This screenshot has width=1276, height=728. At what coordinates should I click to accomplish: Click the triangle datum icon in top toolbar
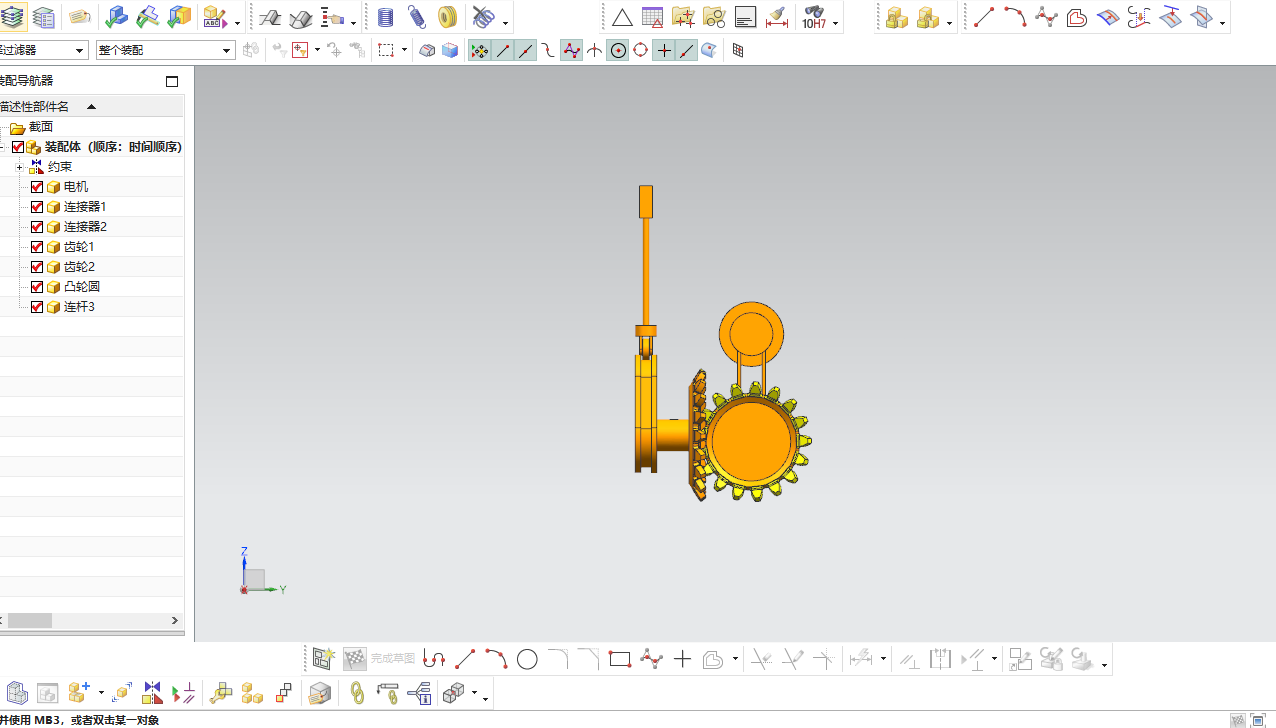[622, 17]
